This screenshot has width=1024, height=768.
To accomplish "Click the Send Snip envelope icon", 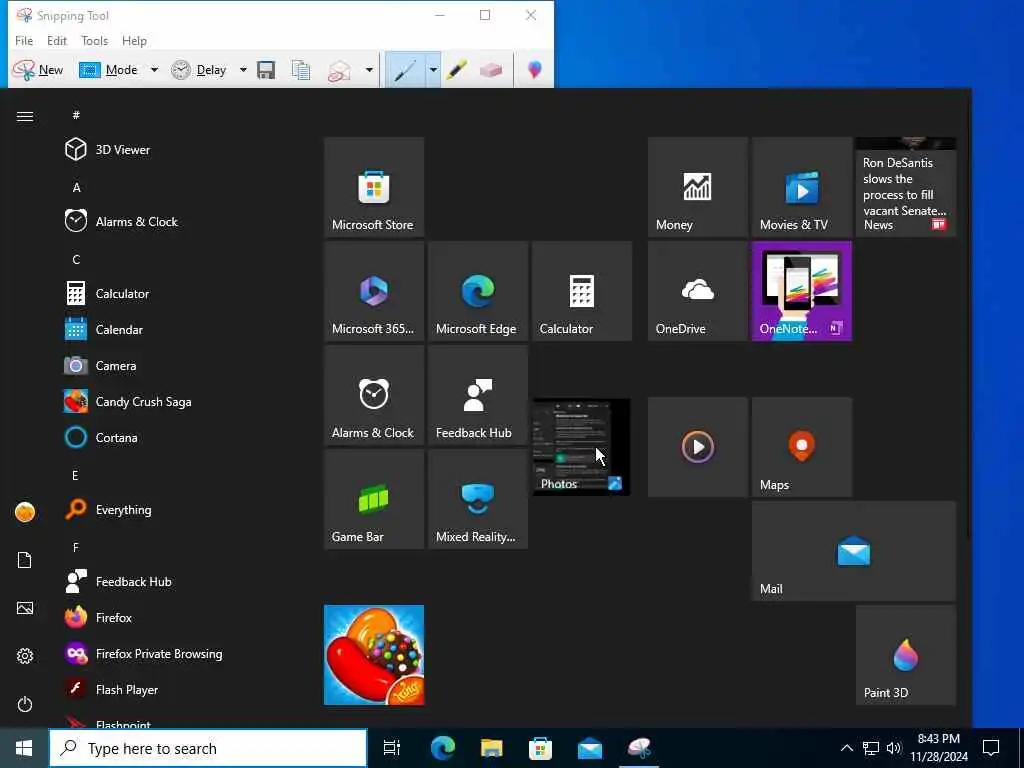I will pos(339,70).
